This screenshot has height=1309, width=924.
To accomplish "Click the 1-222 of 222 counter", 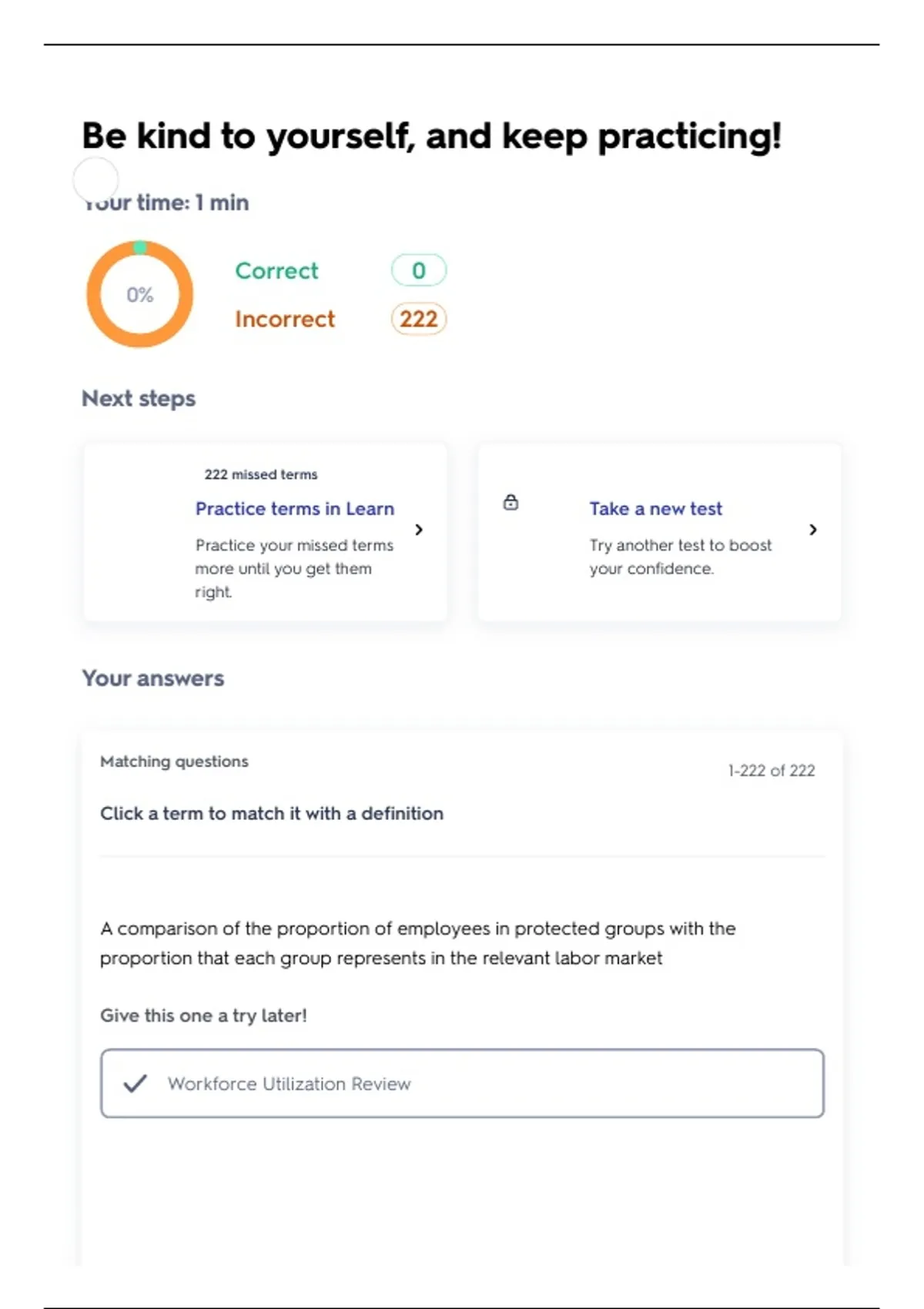I will 771,771.
